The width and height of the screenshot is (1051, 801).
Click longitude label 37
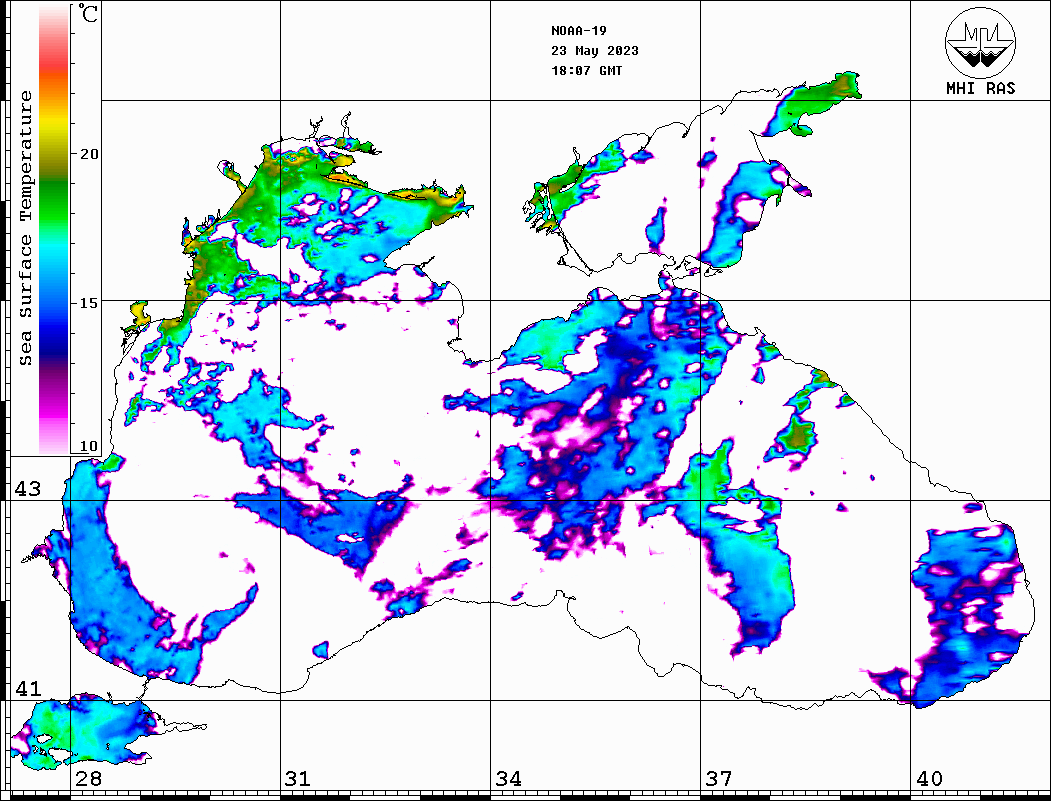tap(719, 779)
